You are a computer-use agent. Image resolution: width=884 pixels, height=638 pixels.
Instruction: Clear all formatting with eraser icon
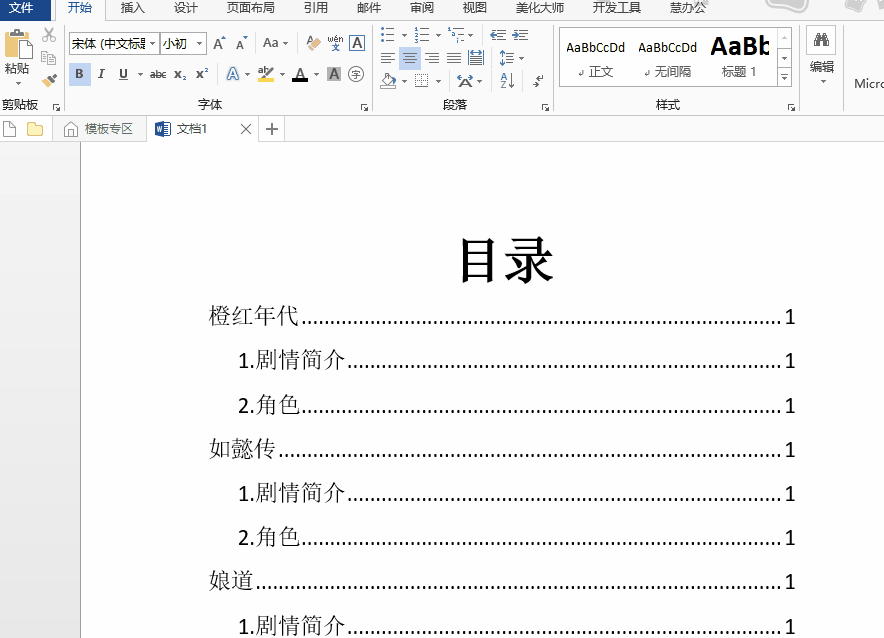coord(313,43)
